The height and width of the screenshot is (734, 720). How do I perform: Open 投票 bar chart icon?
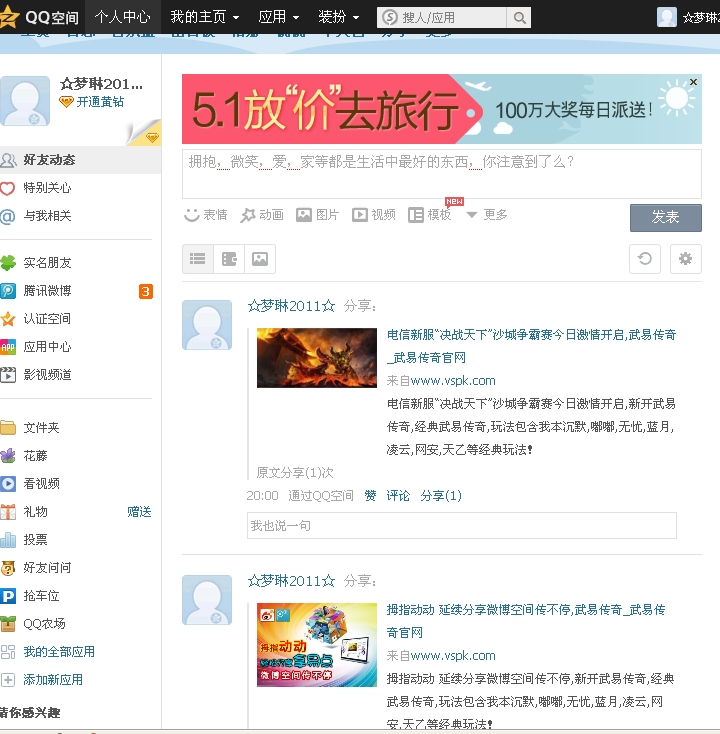tap(8, 540)
